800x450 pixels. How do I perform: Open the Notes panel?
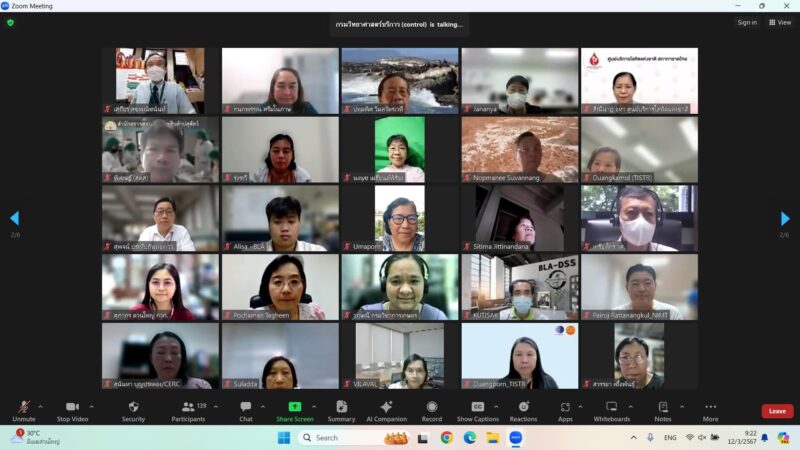pyautogui.click(x=663, y=411)
